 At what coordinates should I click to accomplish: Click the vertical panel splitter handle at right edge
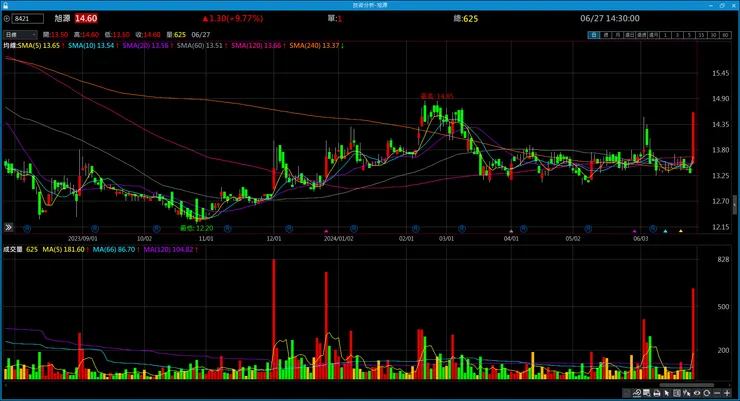point(734,205)
